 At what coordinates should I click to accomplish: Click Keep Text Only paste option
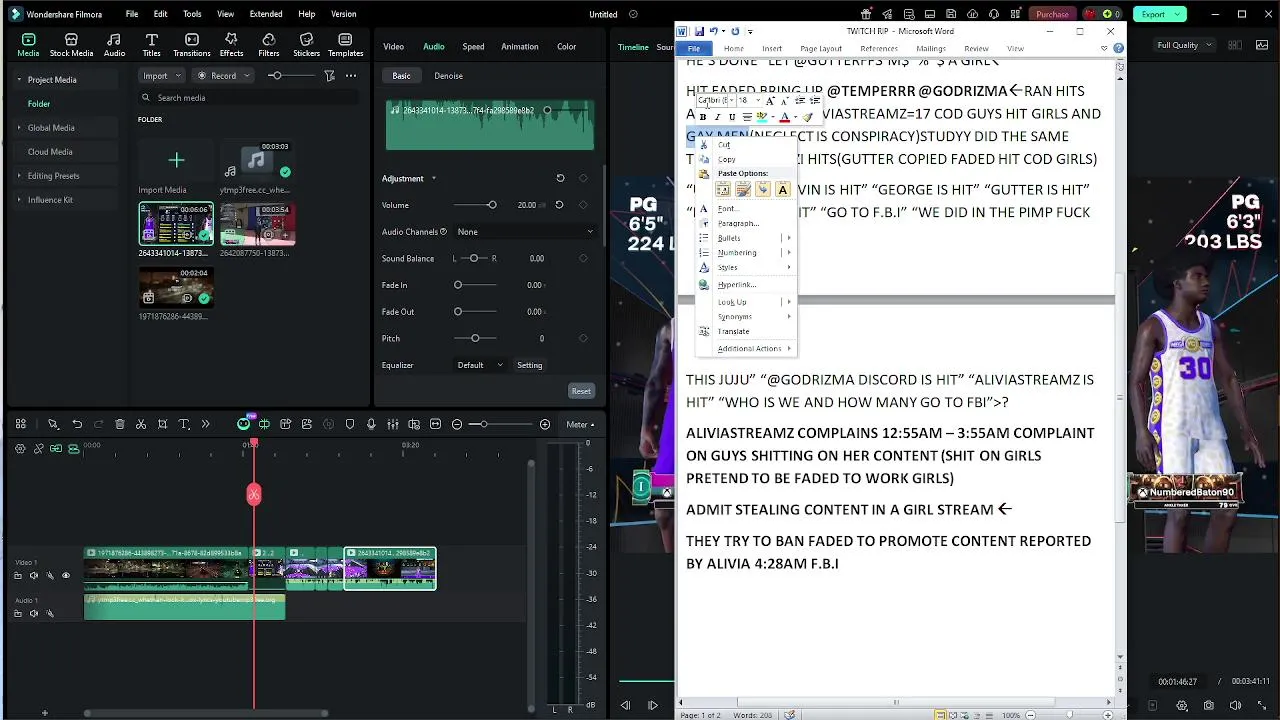tap(782, 189)
